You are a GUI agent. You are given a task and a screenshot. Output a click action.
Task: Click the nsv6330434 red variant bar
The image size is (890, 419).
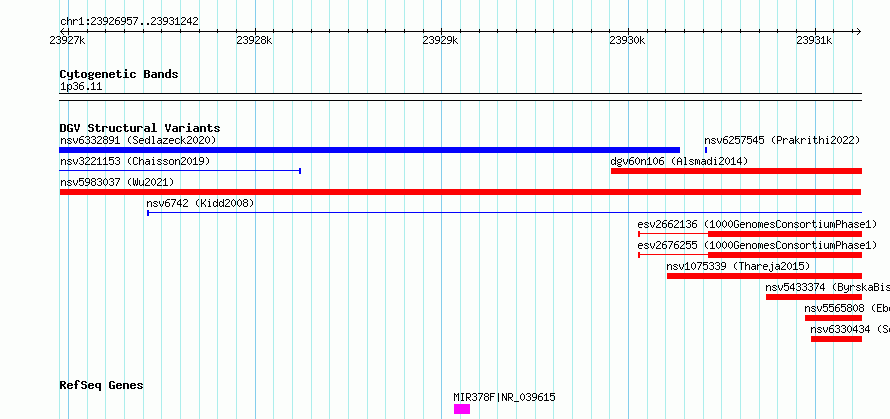[837, 339]
